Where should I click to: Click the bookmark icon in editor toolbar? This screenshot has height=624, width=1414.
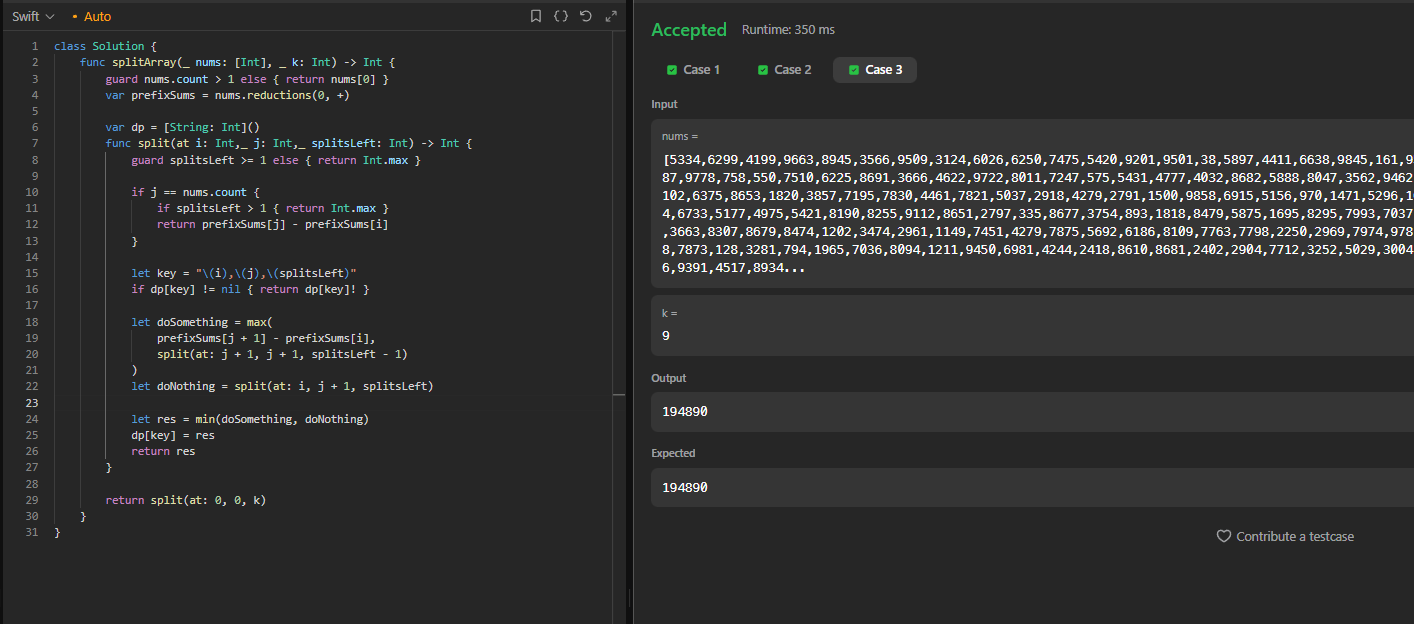[x=536, y=16]
